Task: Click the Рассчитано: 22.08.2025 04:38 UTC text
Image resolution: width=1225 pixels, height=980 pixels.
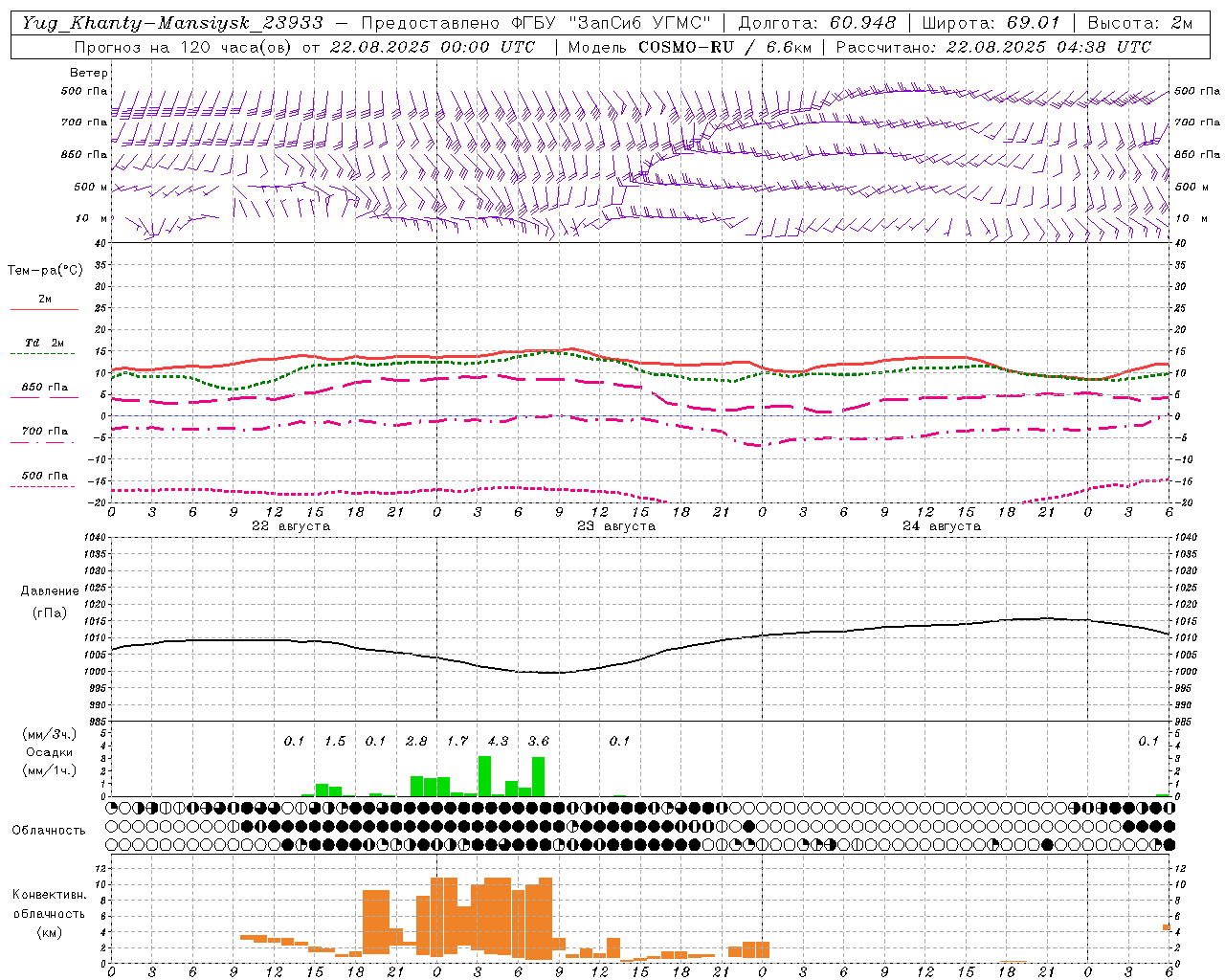Action: 993,46
